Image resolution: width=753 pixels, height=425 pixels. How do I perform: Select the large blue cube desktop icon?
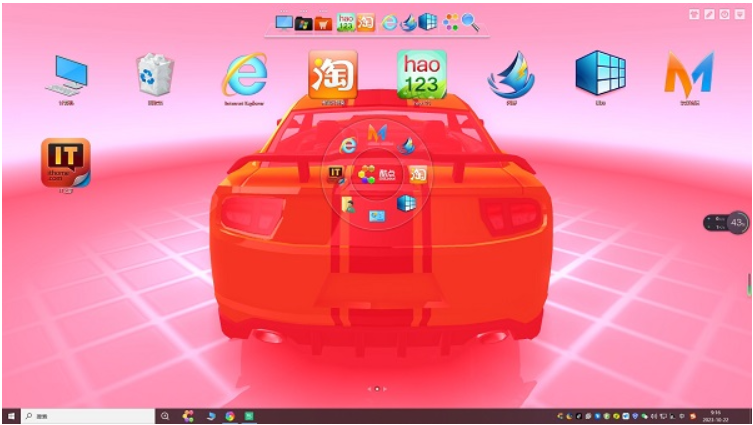point(600,73)
